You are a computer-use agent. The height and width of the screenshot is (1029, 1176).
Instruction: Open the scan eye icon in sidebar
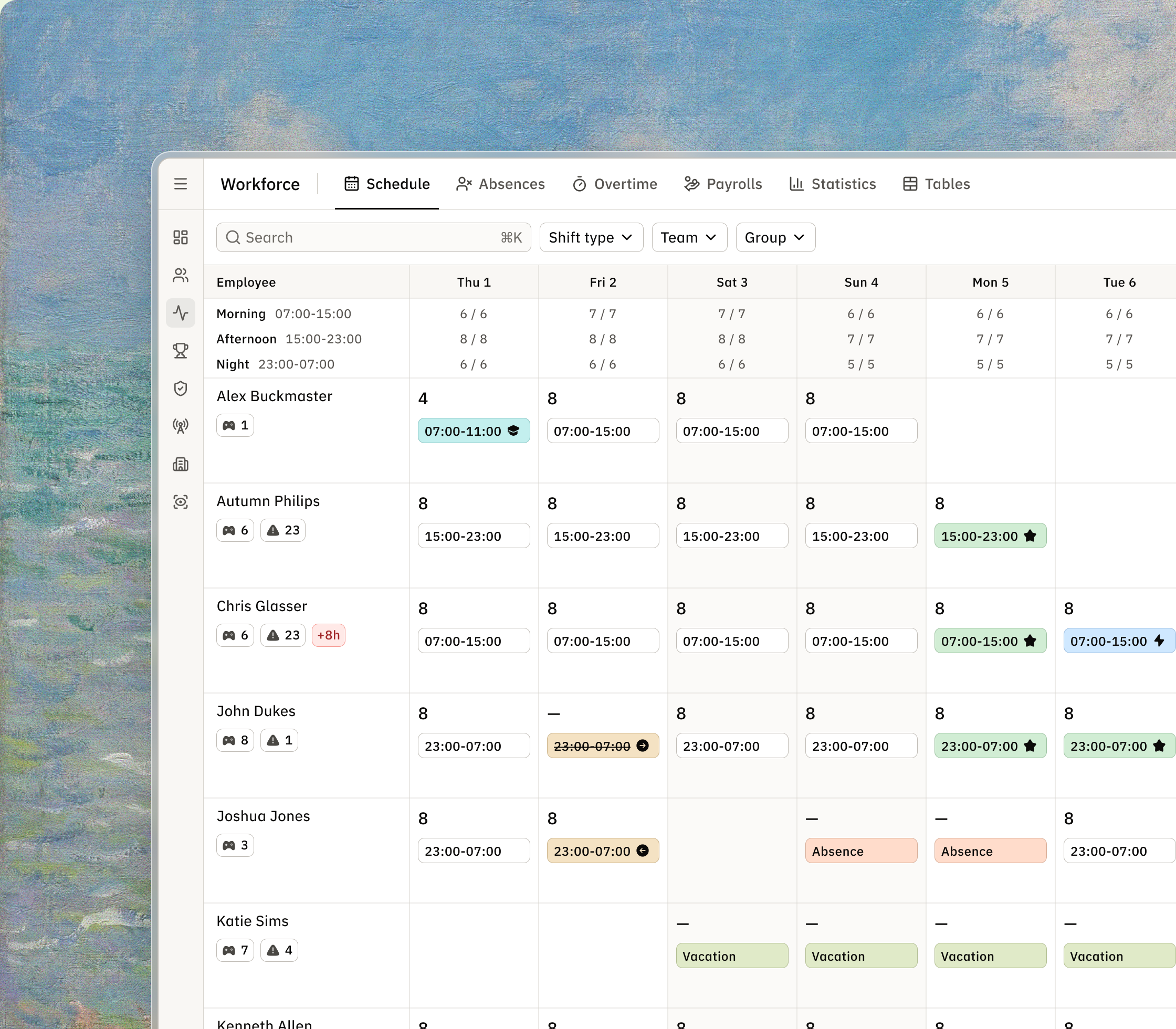(180, 502)
